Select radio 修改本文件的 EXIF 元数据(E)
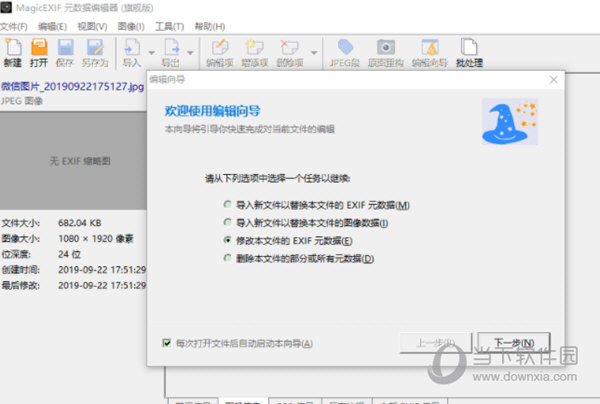600x404 pixels. [228, 240]
